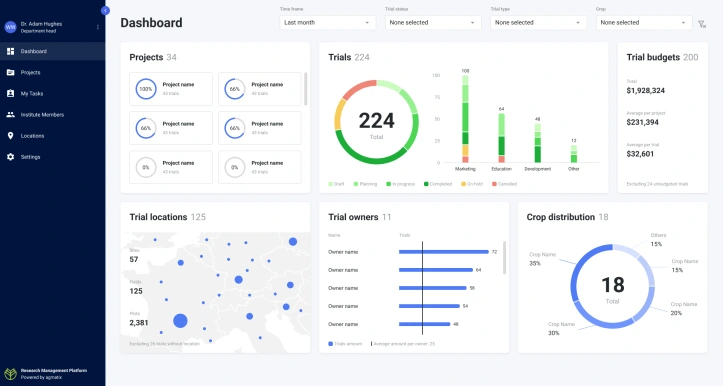
Task: Toggle the In progress legend entry
Action: click(401, 184)
